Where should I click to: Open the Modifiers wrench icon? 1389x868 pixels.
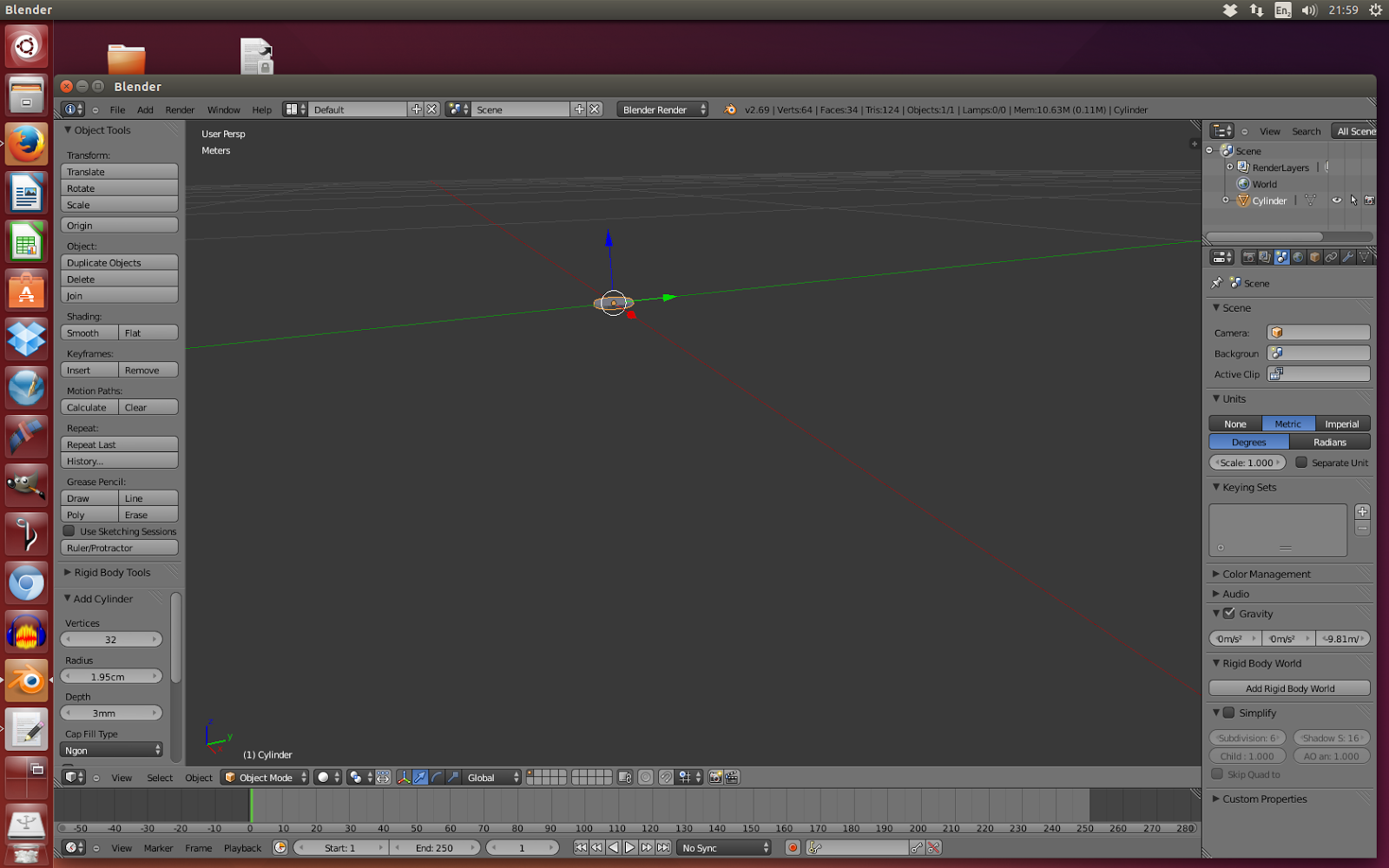tap(1348, 257)
